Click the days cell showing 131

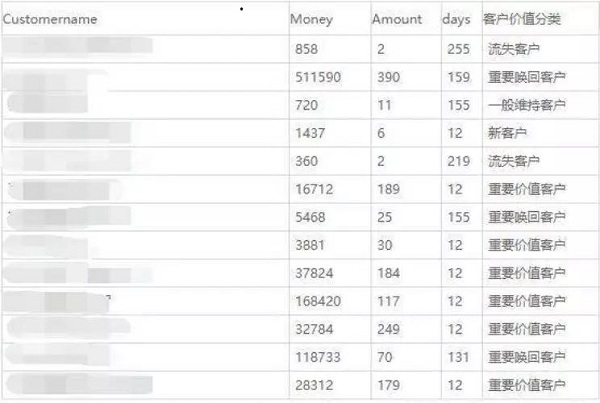(x=456, y=357)
